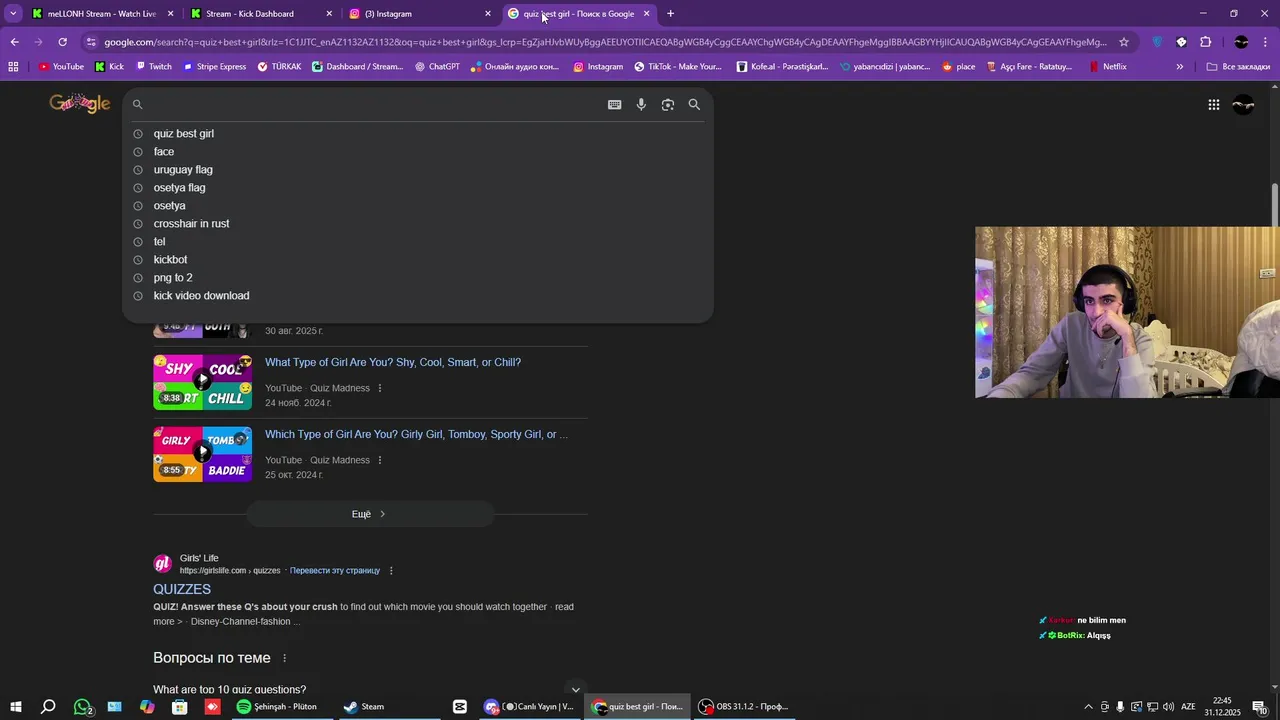
Task: Expand more videos with Ещё
Action: pos(369,514)
